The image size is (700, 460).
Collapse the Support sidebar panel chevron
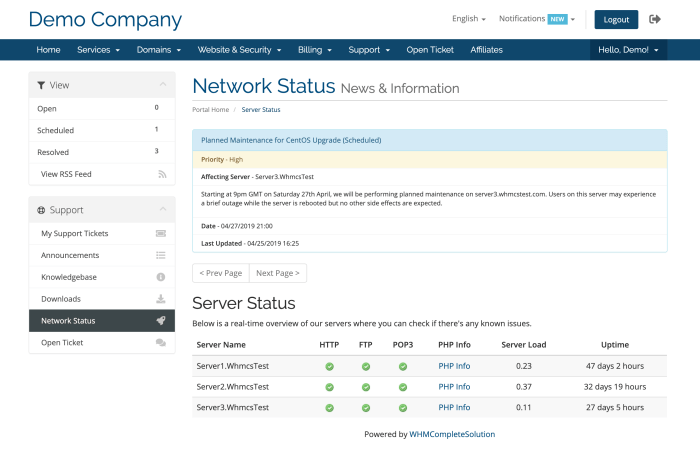pyautogui.click(x=163, y=209)
